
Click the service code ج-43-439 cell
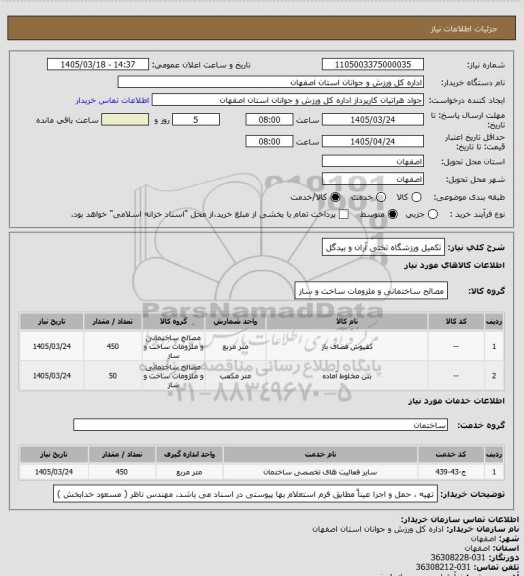pos(451,472)
